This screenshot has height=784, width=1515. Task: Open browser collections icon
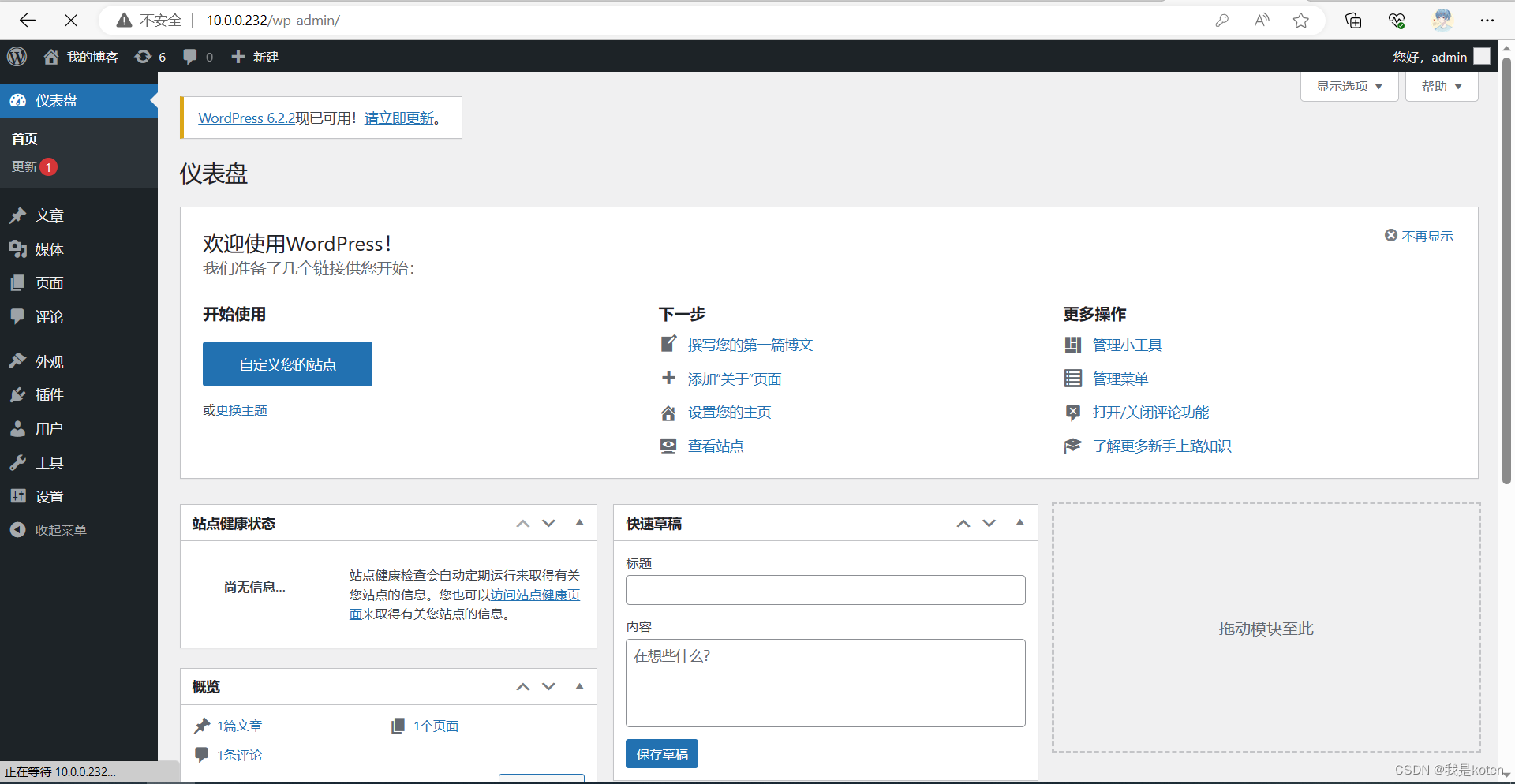(1353, 21)
